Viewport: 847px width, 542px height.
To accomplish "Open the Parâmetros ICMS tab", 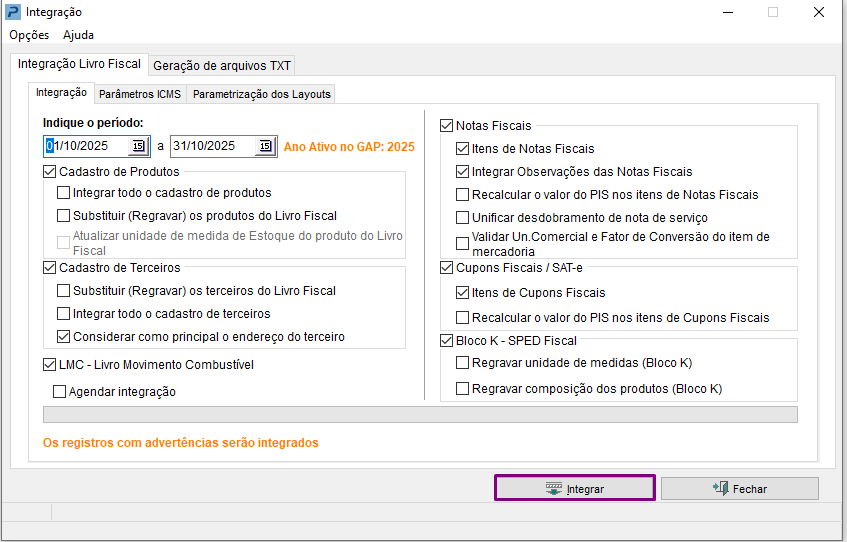I will tap(140, 94).
